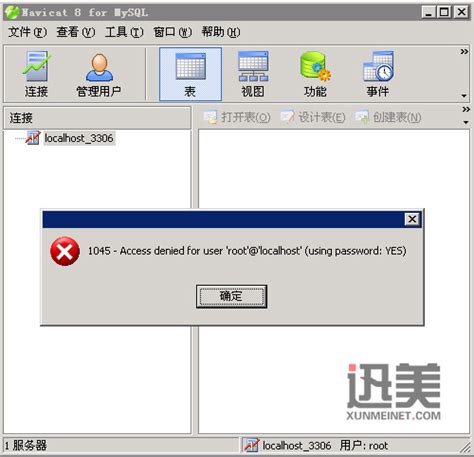474x457 pixels.
Task: Open 管理用户 manage users tool
Action: (x=99, y=74)
